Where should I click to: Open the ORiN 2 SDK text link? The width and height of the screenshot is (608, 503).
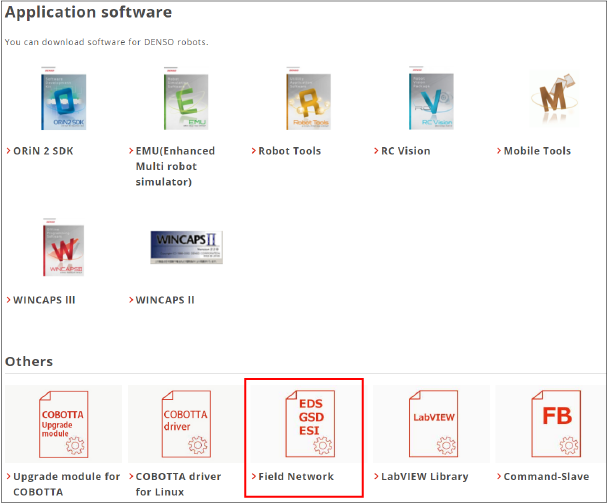coord(45,151)
